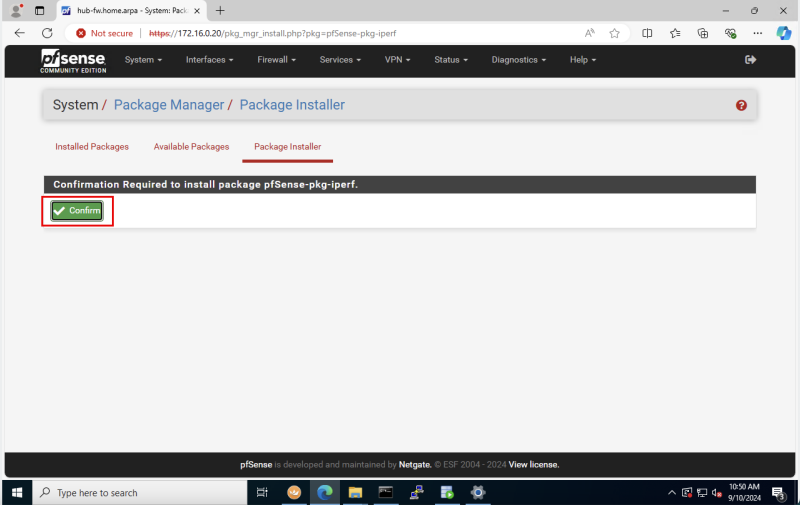The width and height of the screenshot is (800, 505).
Task: Open a new browser tab
Action: (220, 10)
